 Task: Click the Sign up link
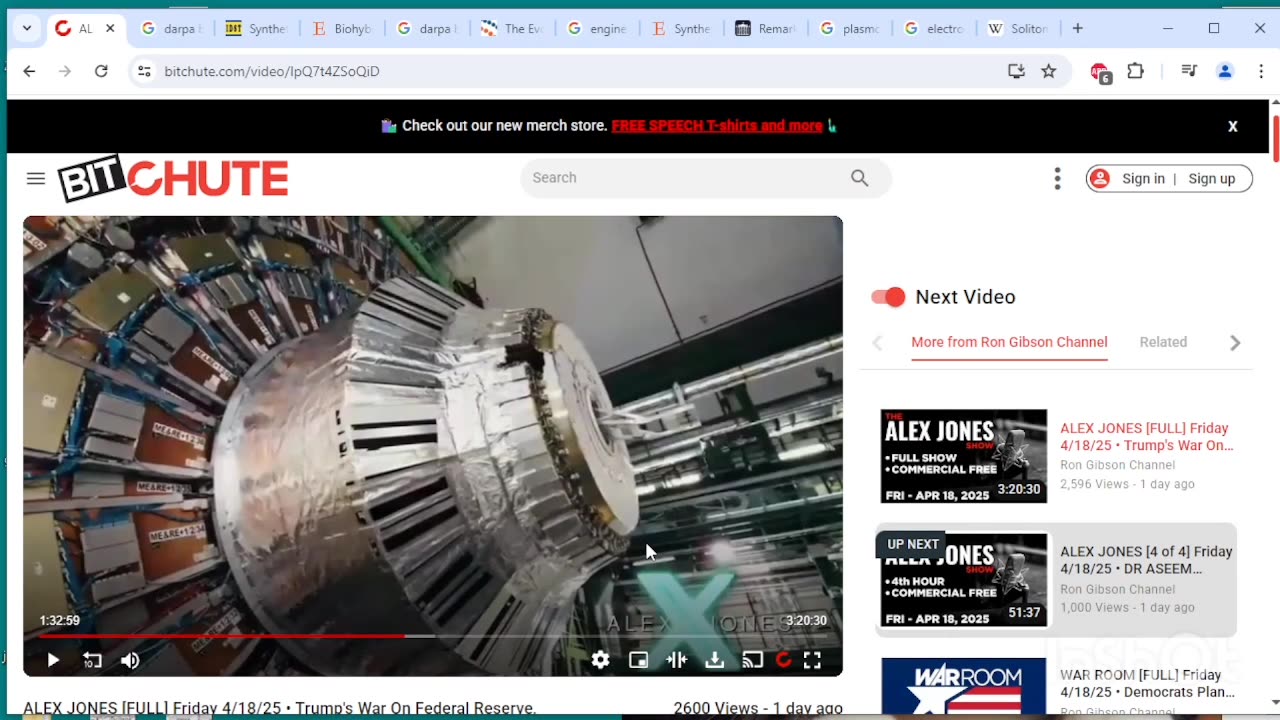coord(1212,179)
